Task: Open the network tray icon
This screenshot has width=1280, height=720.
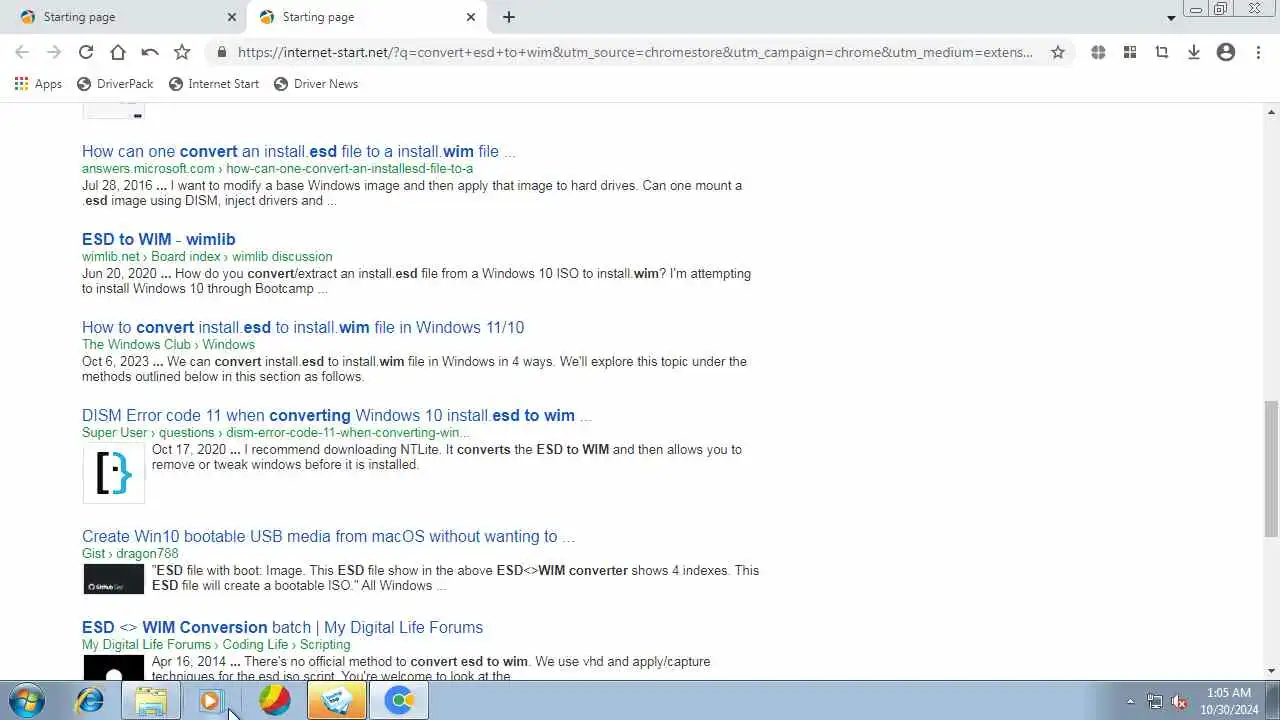Action: tap(1155, 702)
